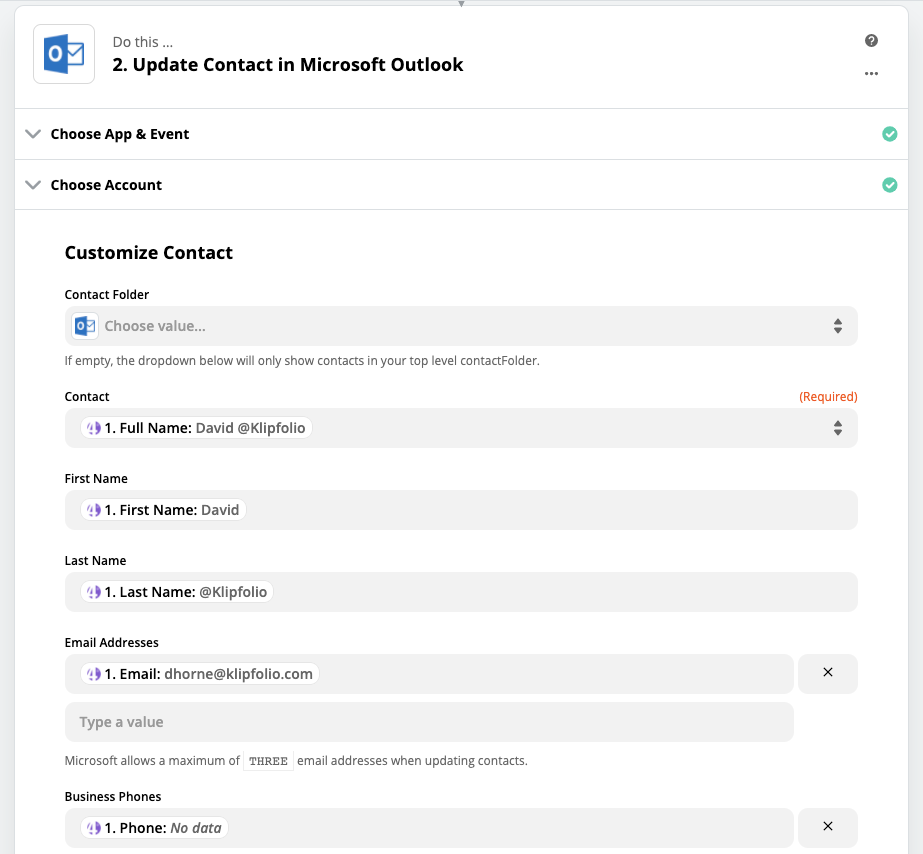Image resolution: width=923 pixels, height=854 pixels.
Task: Click Outlook icon inside Contact Folder field
Action: click(x=85, y=326)
